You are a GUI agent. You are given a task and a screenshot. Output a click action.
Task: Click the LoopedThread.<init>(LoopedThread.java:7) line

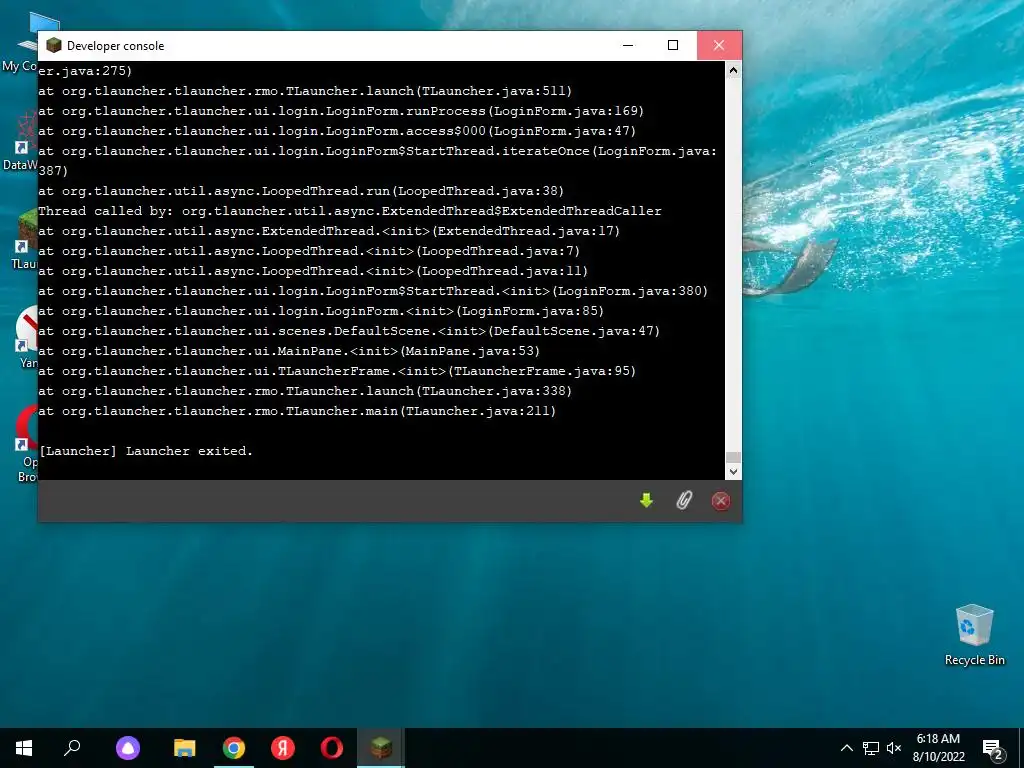point(309,251)
